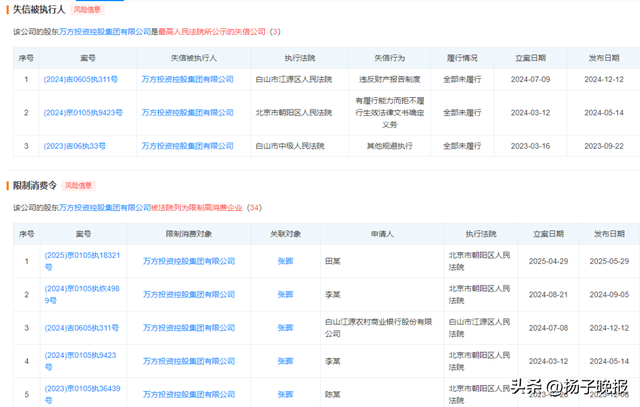The height and width of the screenshot is (407, 640).
Task: Select the 限制消费令 section heading
Action: (x=33, y=186)
